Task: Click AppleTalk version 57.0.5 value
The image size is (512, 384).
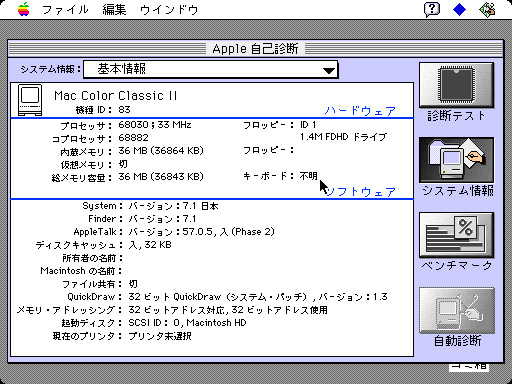Action: [x=201, y=232]
